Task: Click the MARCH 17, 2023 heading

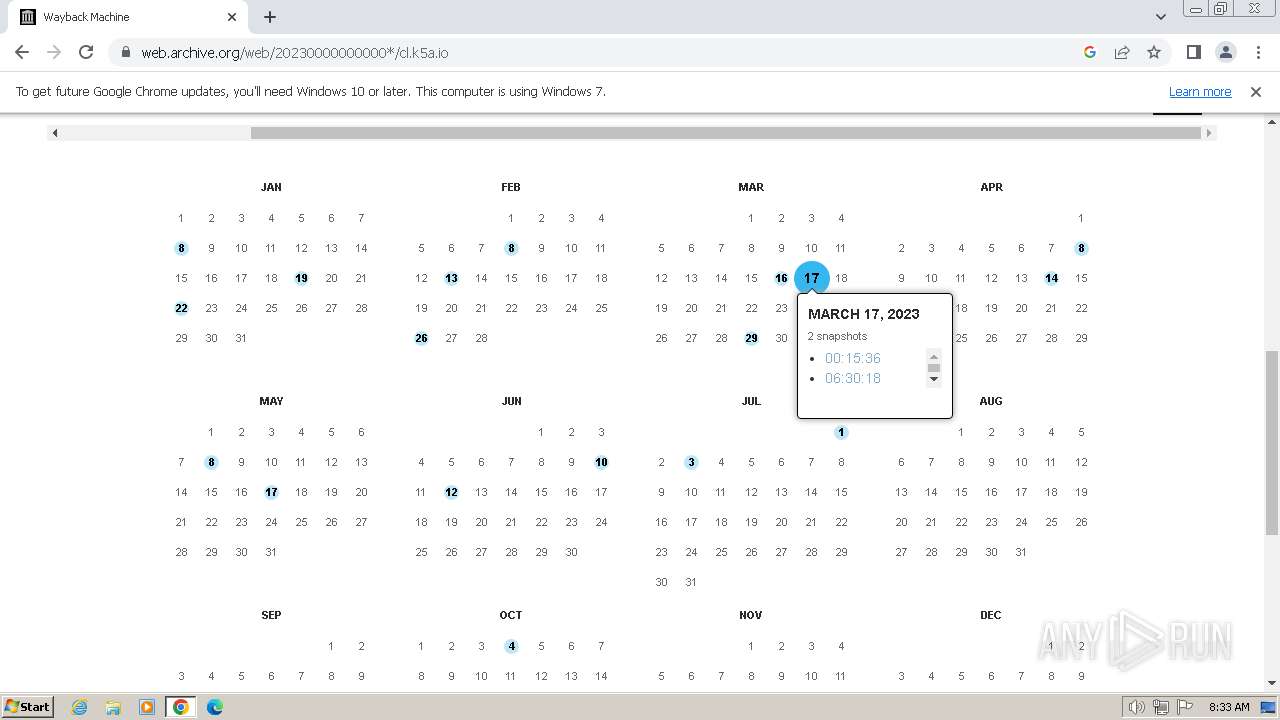Action: point(863,314)
